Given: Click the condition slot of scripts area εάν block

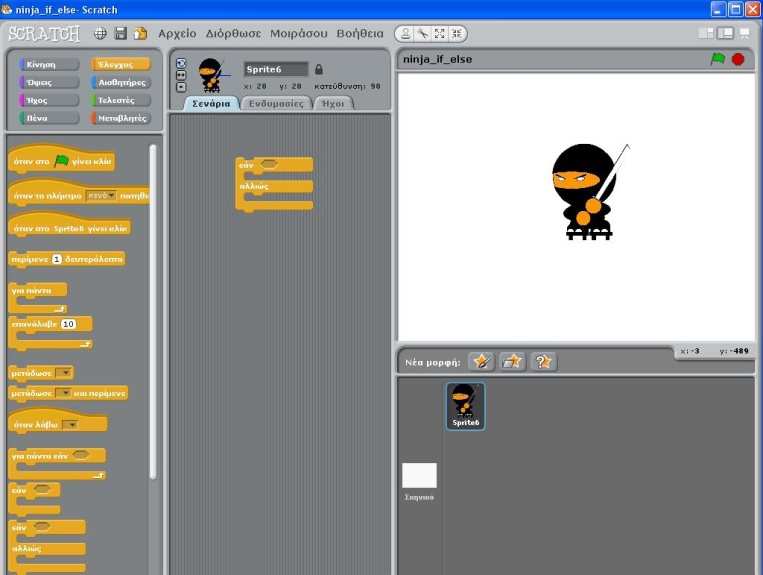Looking at the screenshot, I should (269, 164).
